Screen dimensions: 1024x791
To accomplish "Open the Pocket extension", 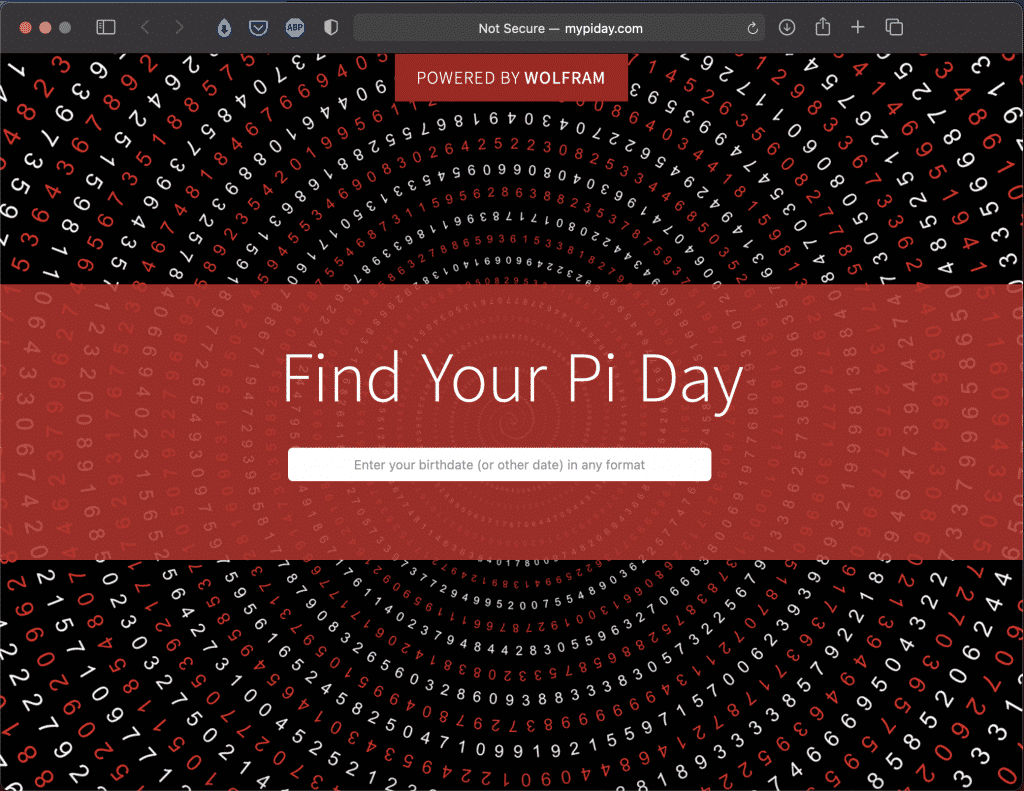I will 258,27.
